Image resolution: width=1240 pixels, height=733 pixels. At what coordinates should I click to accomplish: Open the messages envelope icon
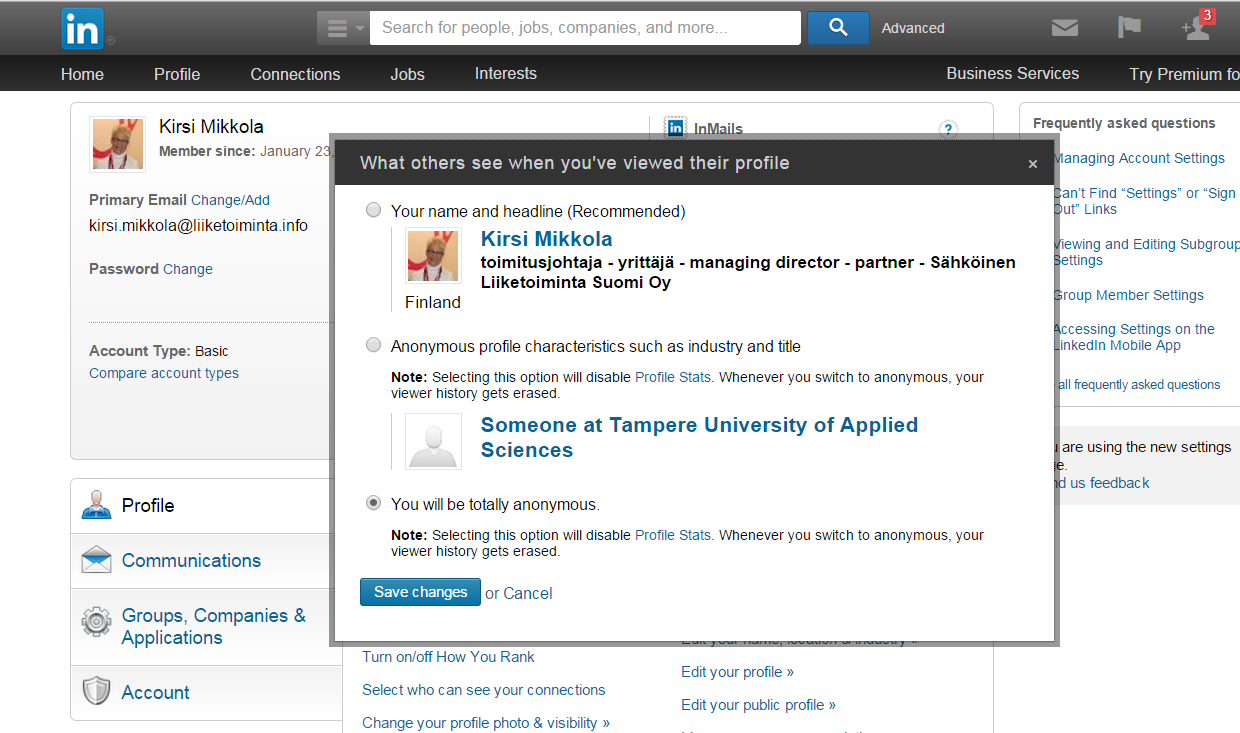(1065, 28)
